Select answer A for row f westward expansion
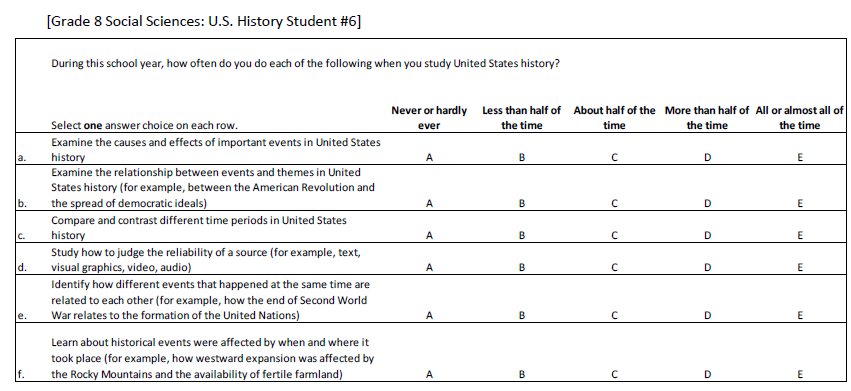Image resolution: width=851 pixels, height=391 pixels. (x=429, y=374)
